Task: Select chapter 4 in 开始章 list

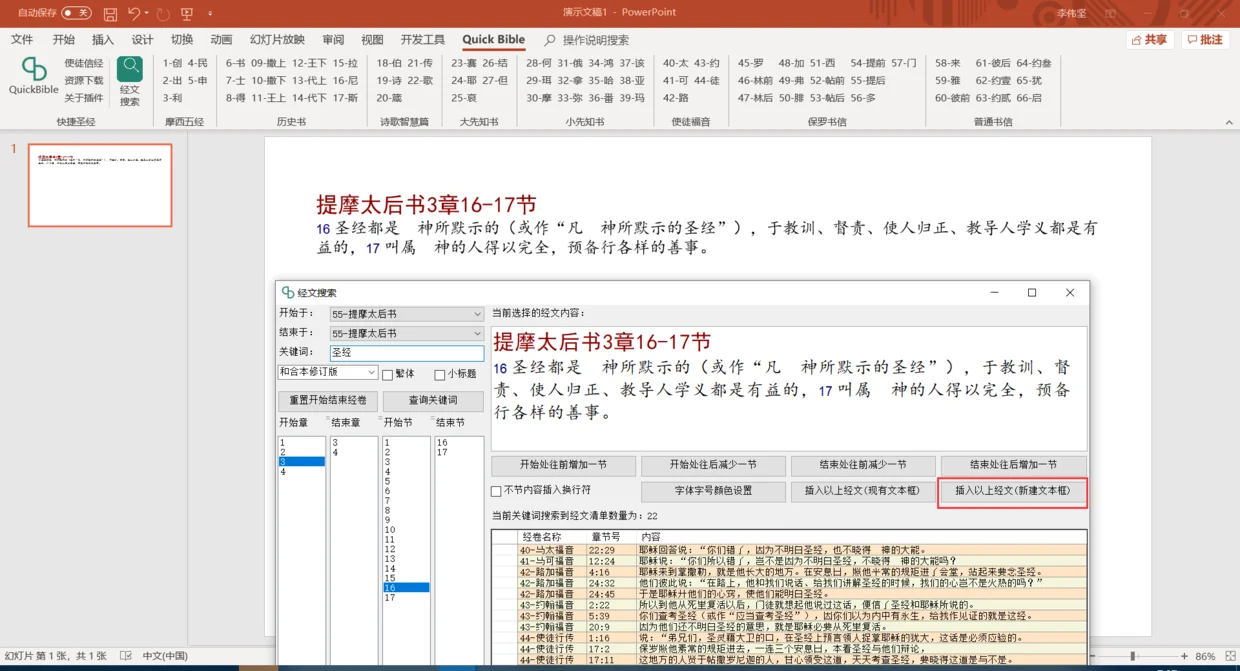Action: click(302, 472)
